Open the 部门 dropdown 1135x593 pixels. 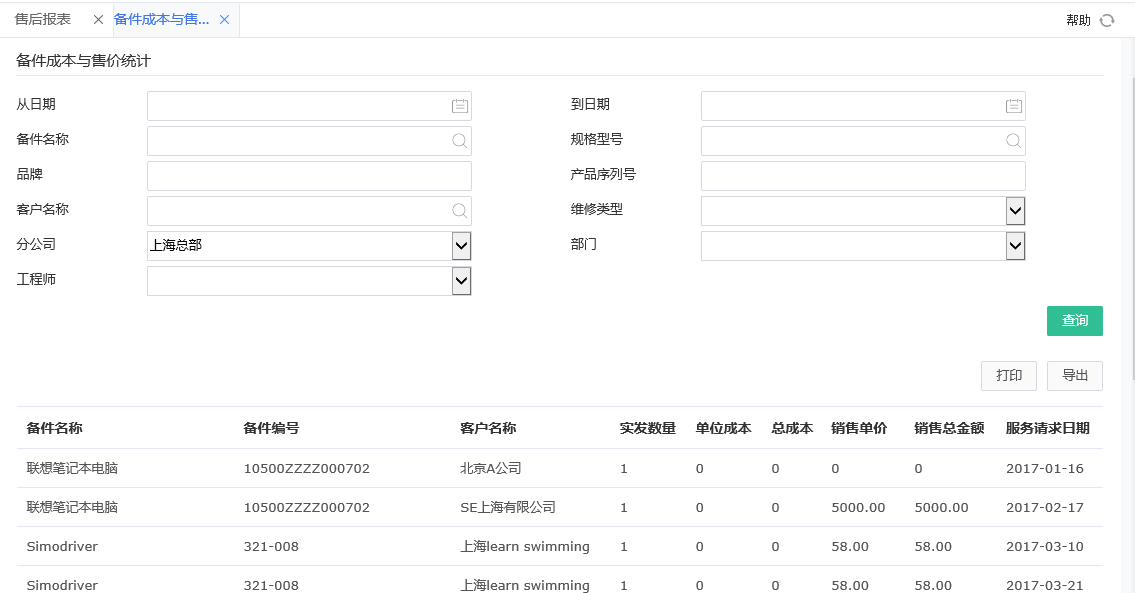tap(1016, 245)
